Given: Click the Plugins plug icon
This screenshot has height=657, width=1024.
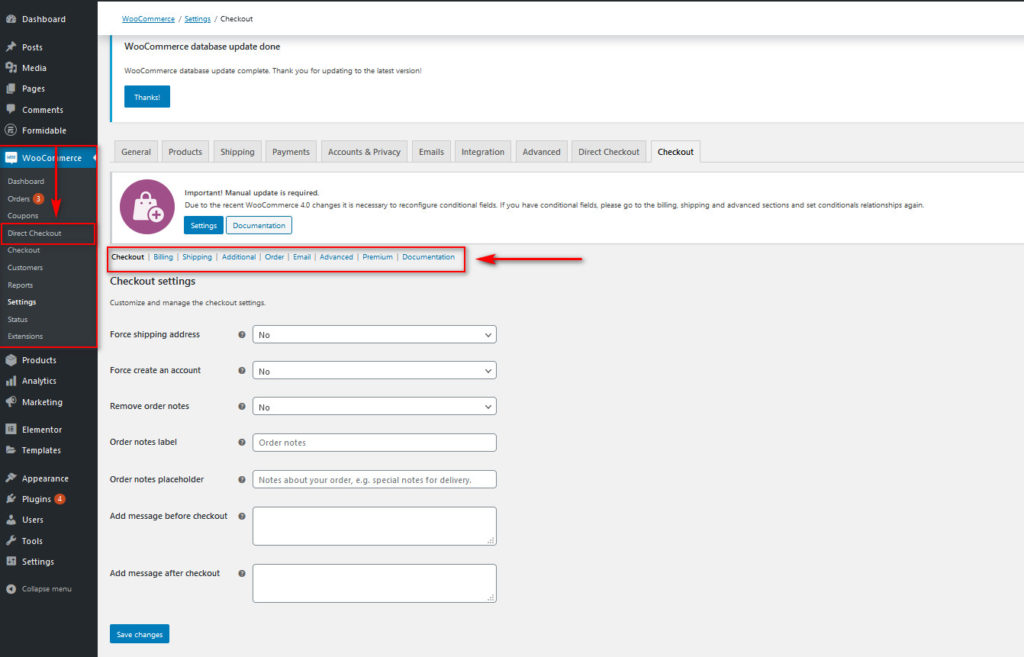Looking at the screenshot, I should pyautogui.click(x=11, y=499).
